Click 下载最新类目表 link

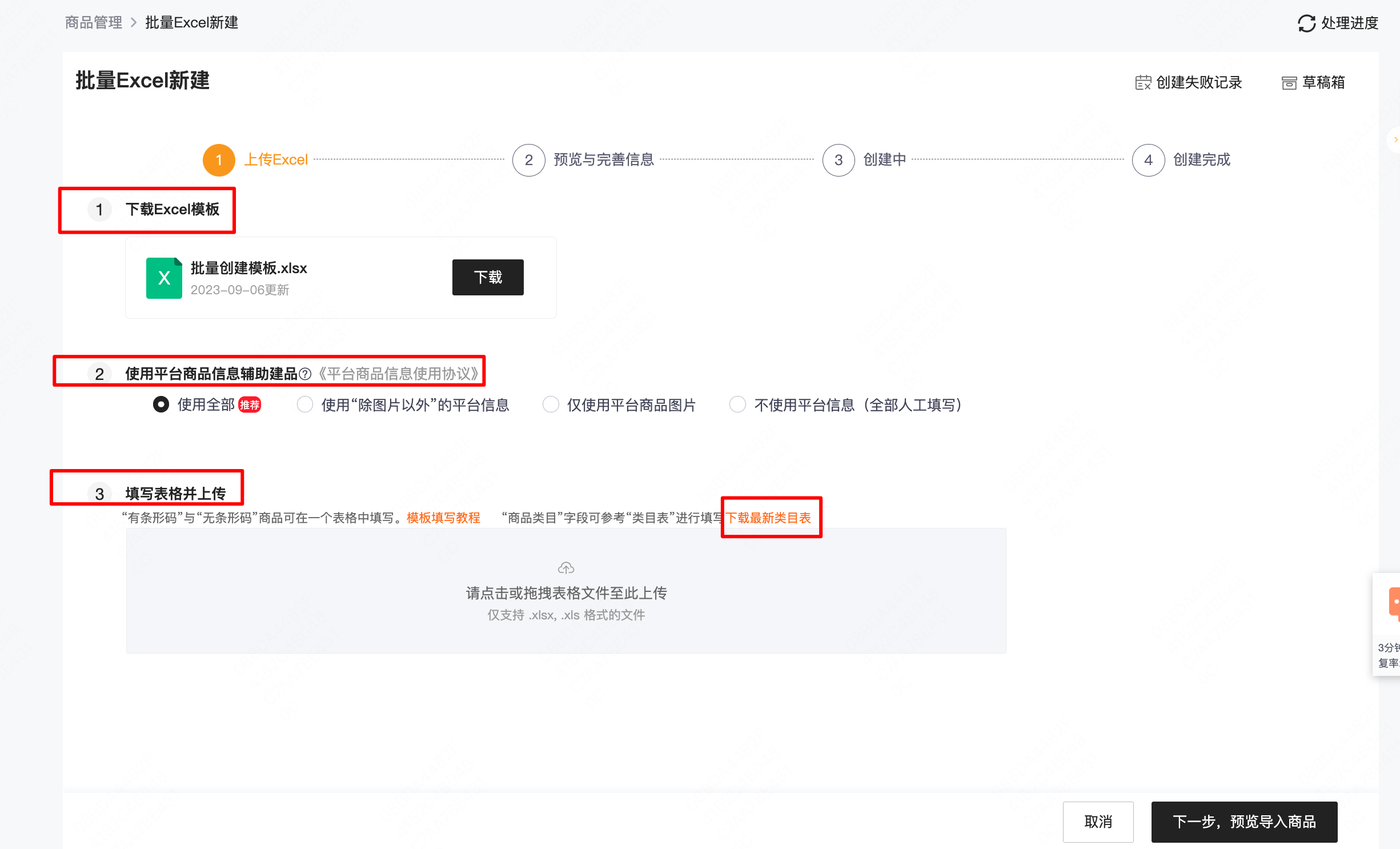tap(768, 518)
